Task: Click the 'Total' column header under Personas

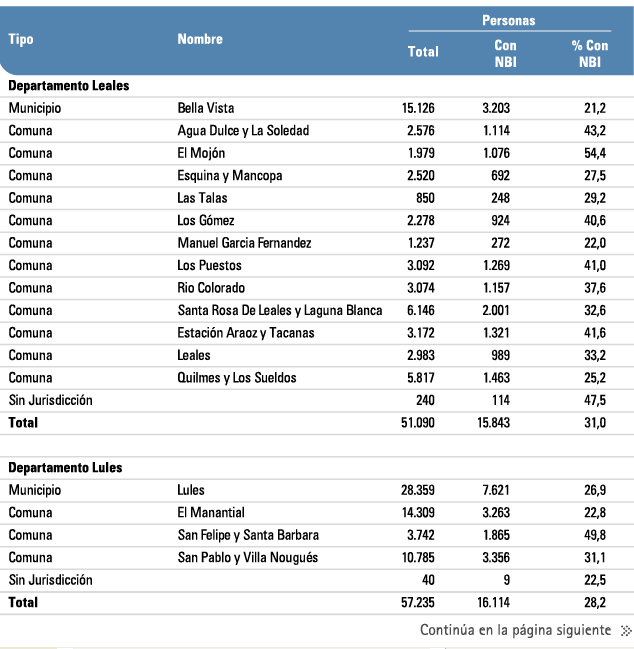Action: click(423, 52)
